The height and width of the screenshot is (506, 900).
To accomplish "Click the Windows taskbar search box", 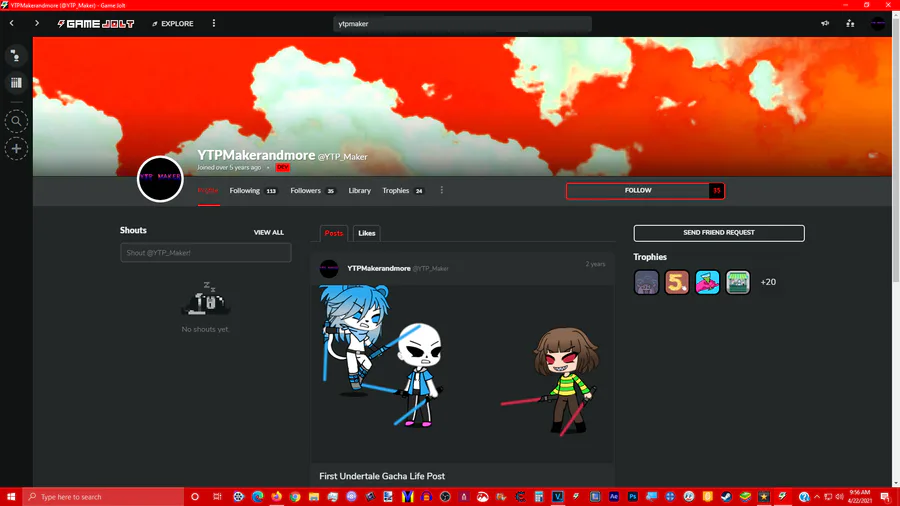I will [103, 497].
